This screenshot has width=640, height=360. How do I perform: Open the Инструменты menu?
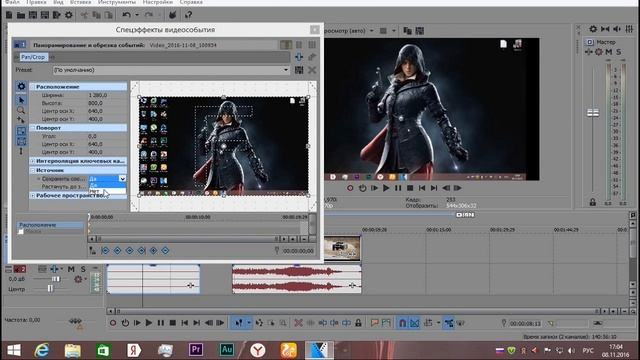[117, 2]
